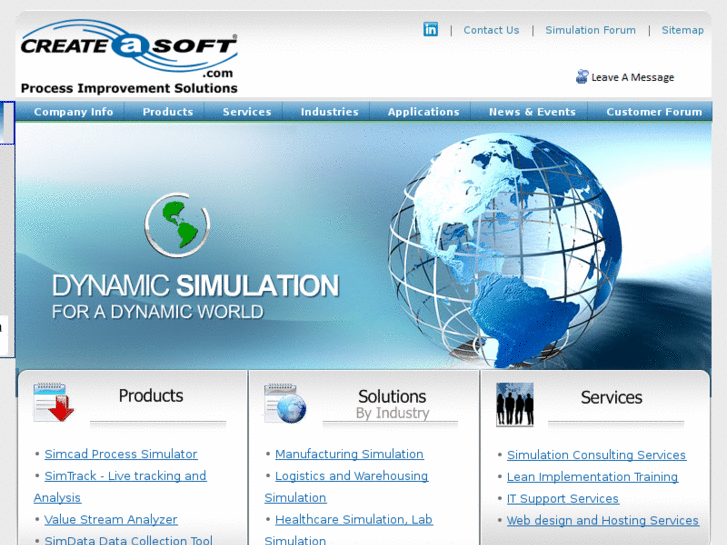The height and width of the screenshot is (545, 727).
Task: Open Logistics and Warehousing Simulation link
Action: (351, 476)
